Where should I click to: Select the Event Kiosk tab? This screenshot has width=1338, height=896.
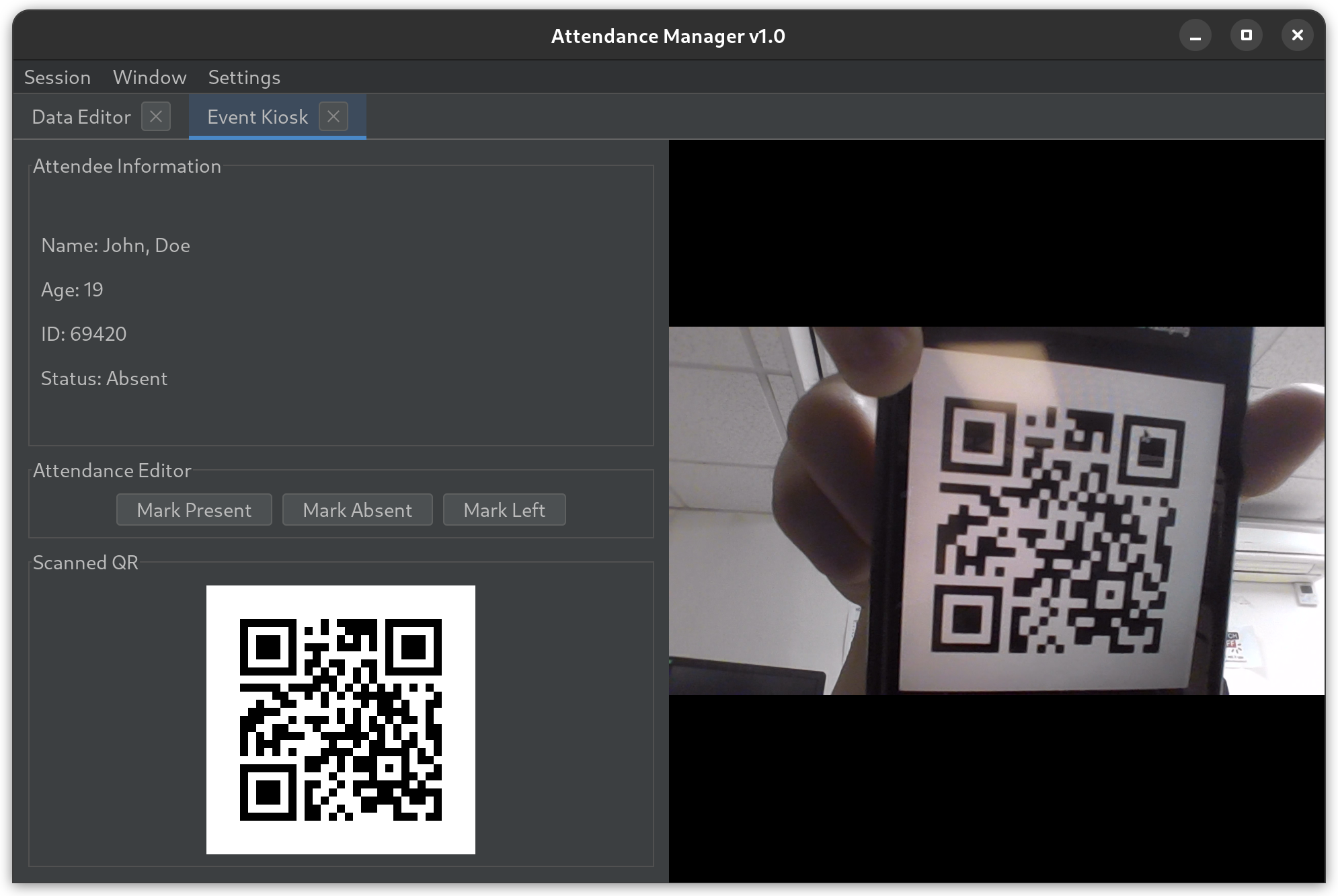pyautogui.click(x=258, y=117)
